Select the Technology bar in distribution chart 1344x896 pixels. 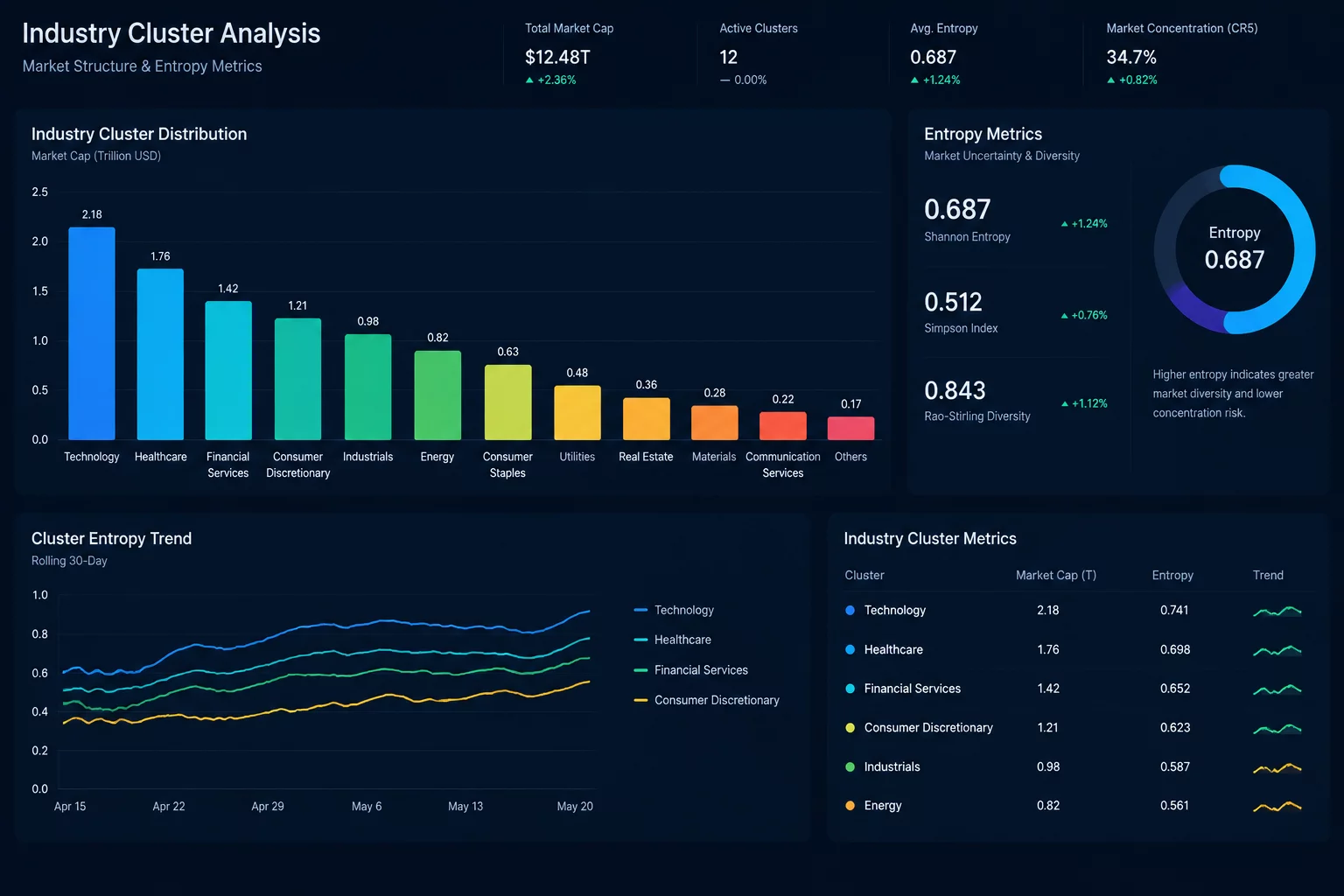(x=92, y=333)
